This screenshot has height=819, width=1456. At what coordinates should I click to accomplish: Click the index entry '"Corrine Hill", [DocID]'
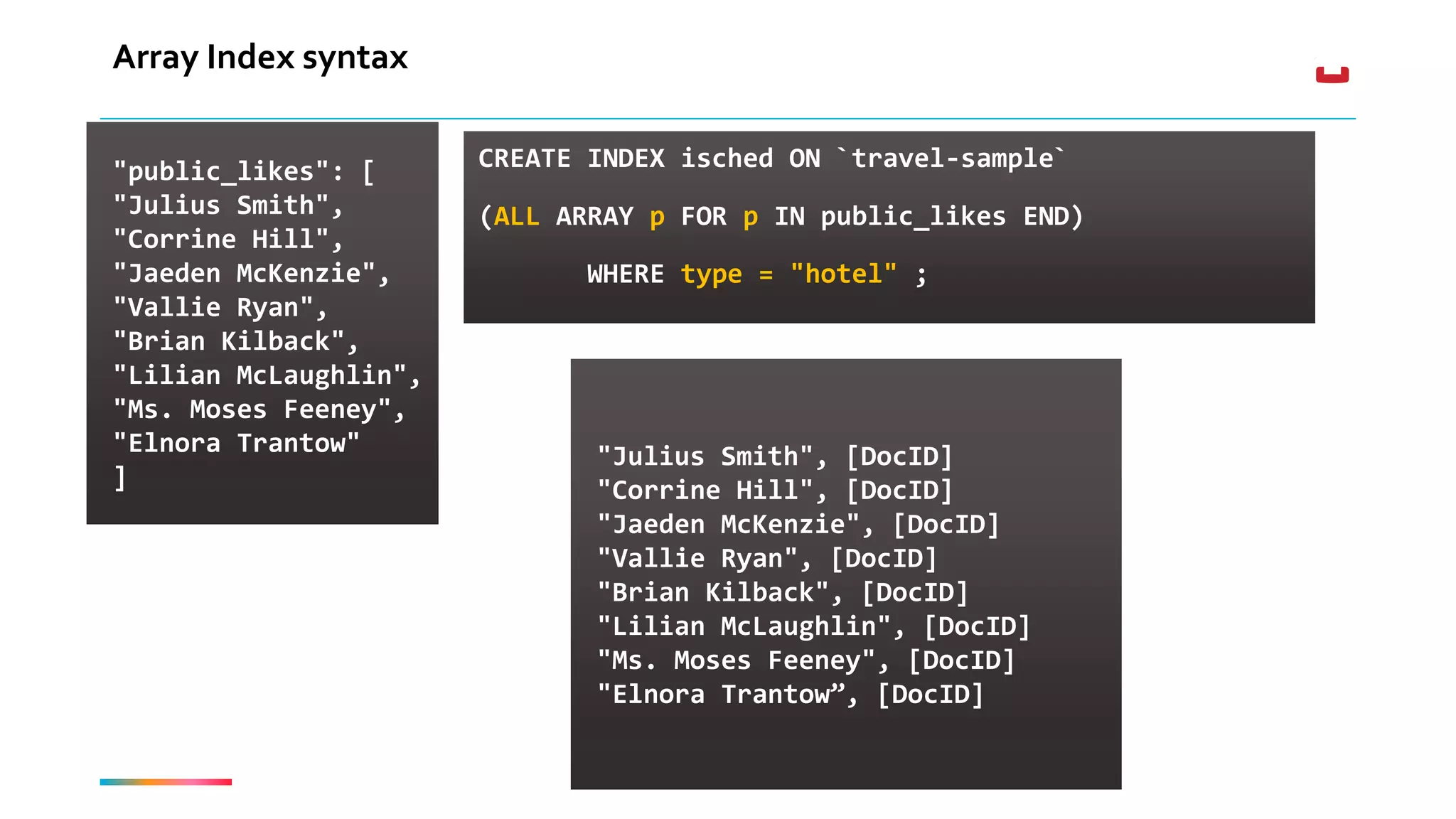(x=775, y=491)
